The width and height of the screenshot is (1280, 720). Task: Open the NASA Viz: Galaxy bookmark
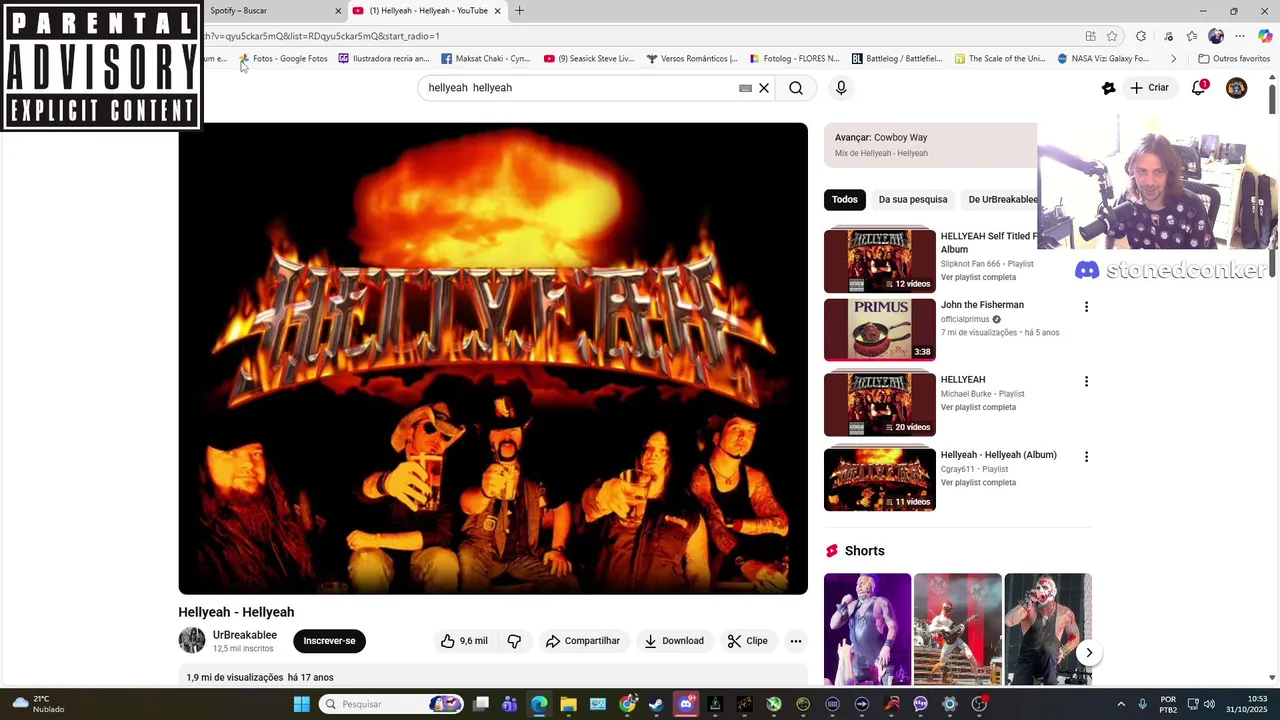(1103, 59)
